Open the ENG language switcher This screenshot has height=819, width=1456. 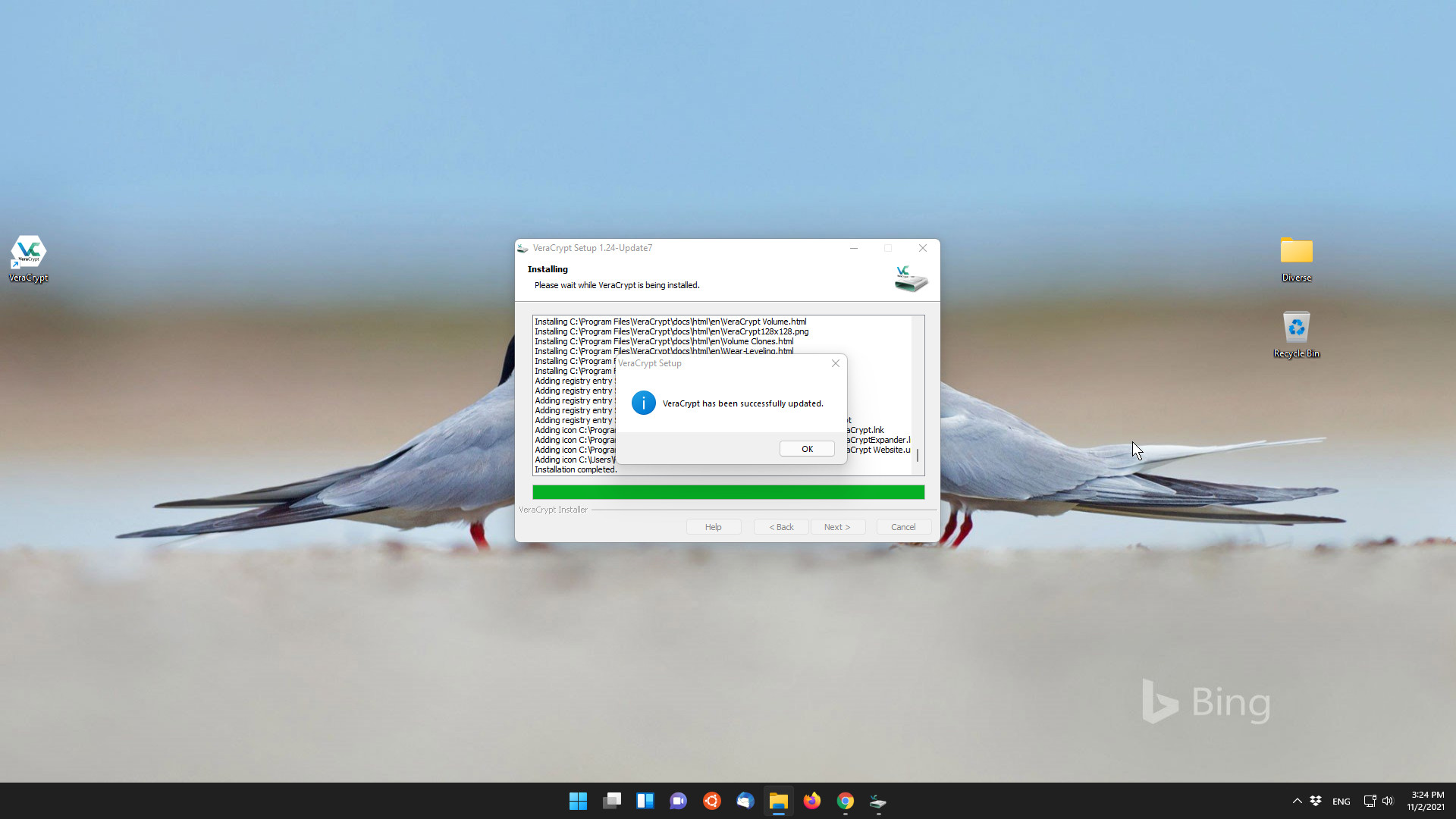(x=1341, y=802)
